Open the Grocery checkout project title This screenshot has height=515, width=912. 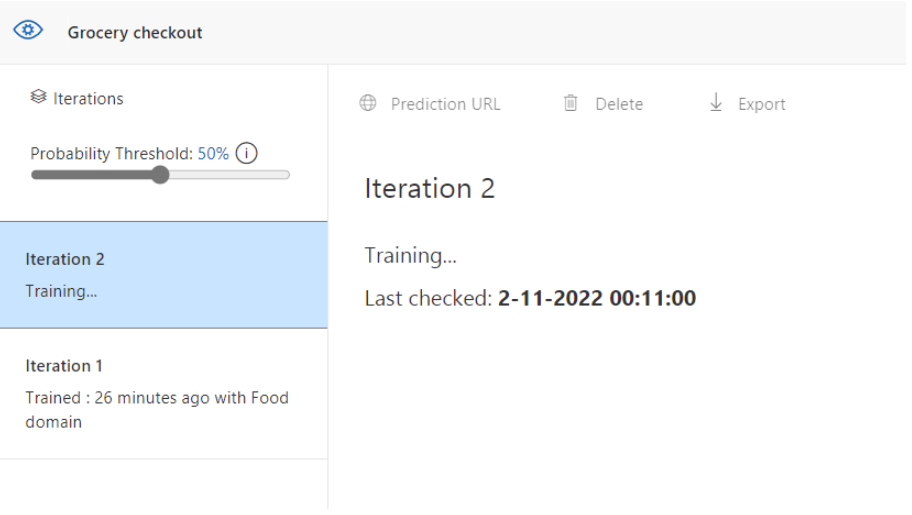point(135,33)
